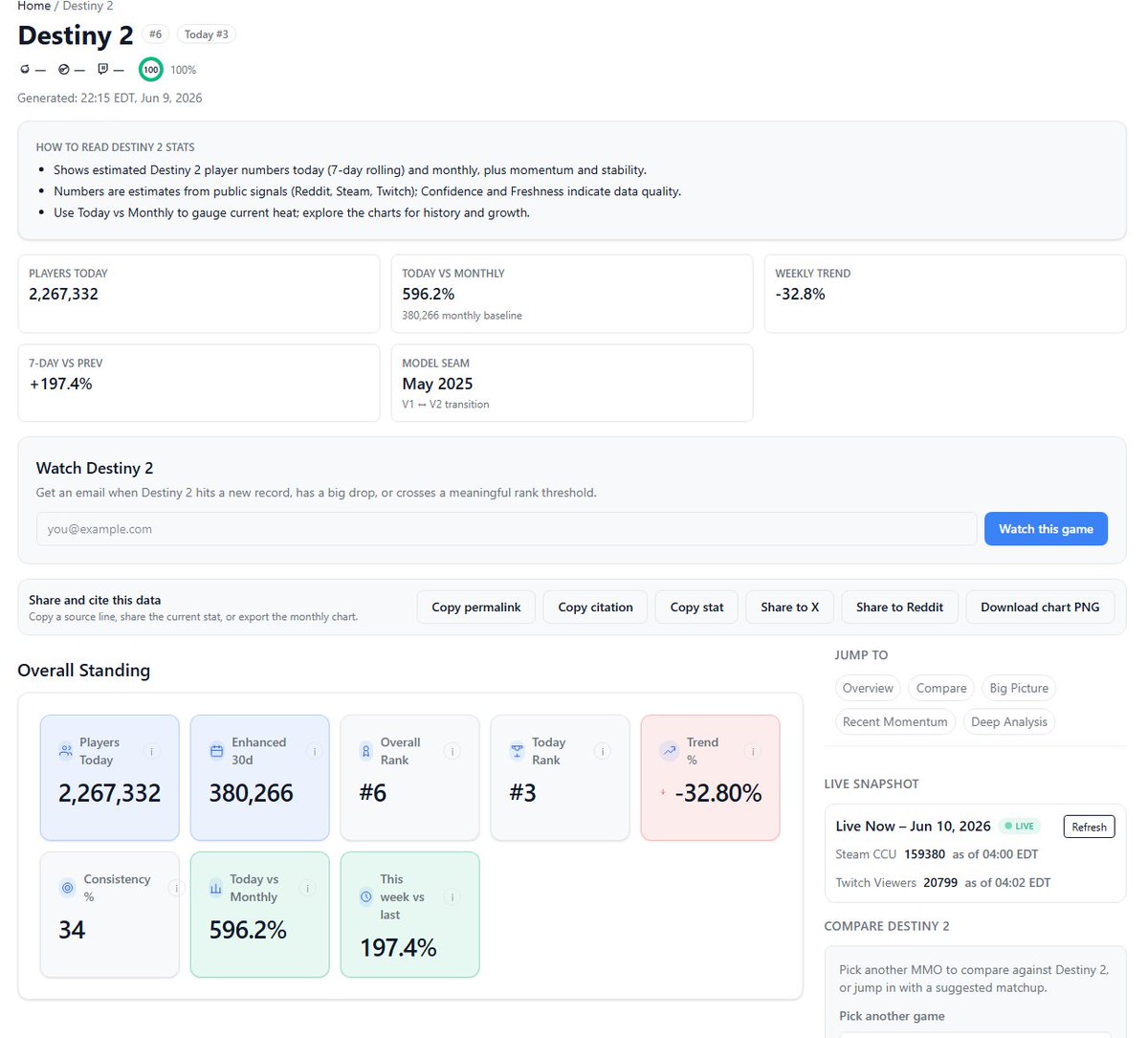Viewport: 1148px width, 1038px height.
Task: Click the Weekly Trend -32.8% value
Action: pyautogui.click(x=800, y=294)
